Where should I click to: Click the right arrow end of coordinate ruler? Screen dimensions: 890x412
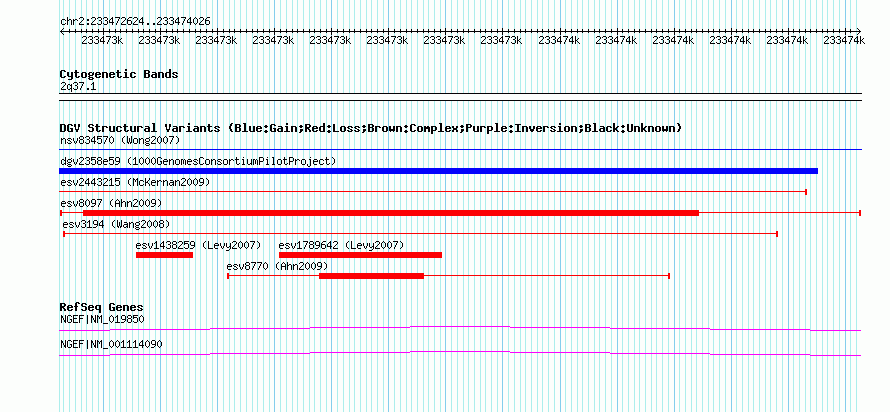[x=859, y=32]
